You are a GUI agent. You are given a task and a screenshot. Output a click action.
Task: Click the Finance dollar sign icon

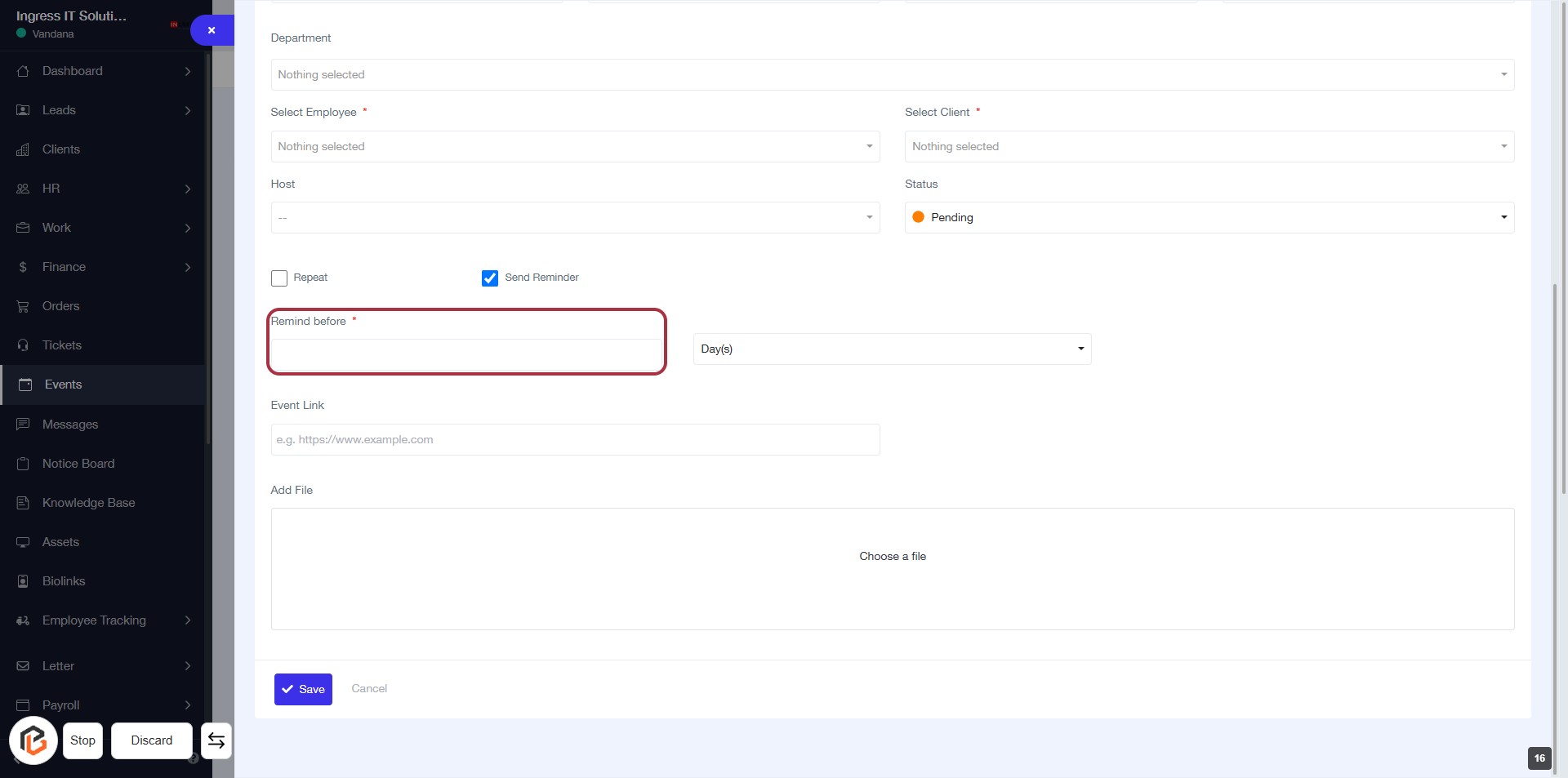pos(23,267)
